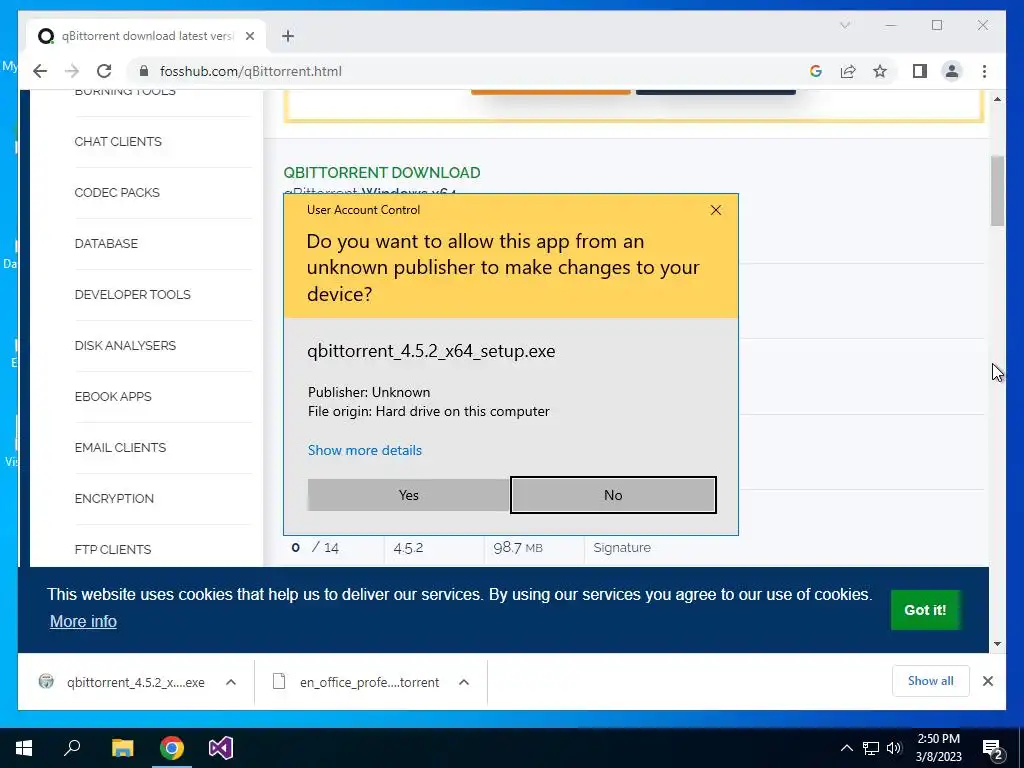Image resolution: width=1024 pixels, height=768 pixels.
Task: Expand options for en_office torrent download
Action: coord(464,682)
